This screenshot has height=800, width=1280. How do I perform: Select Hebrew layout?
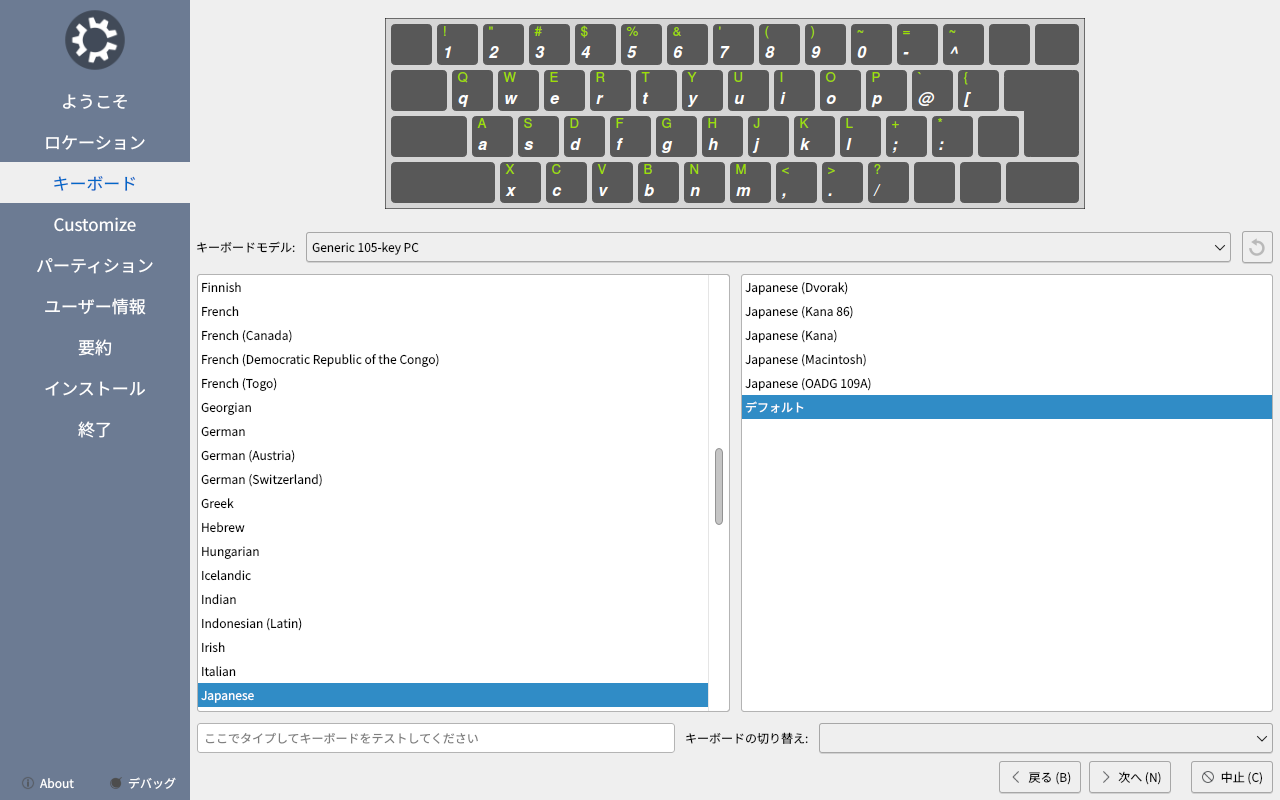(x=453, y=527)
